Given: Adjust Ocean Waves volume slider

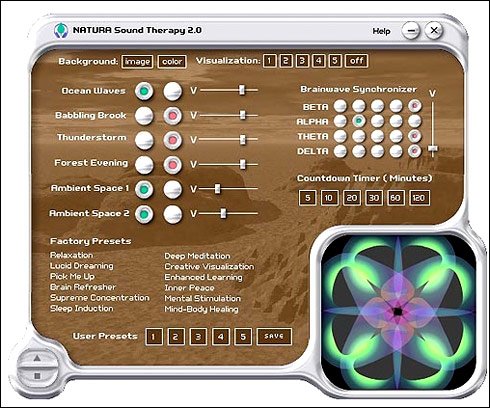Looking at the screenshot, I should pos(242,90).
